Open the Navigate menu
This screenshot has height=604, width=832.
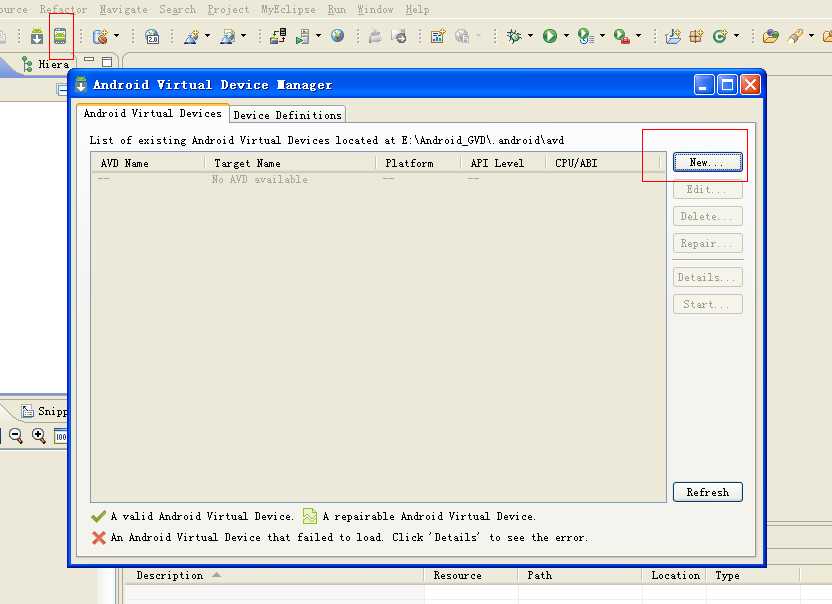coord(124,10)
